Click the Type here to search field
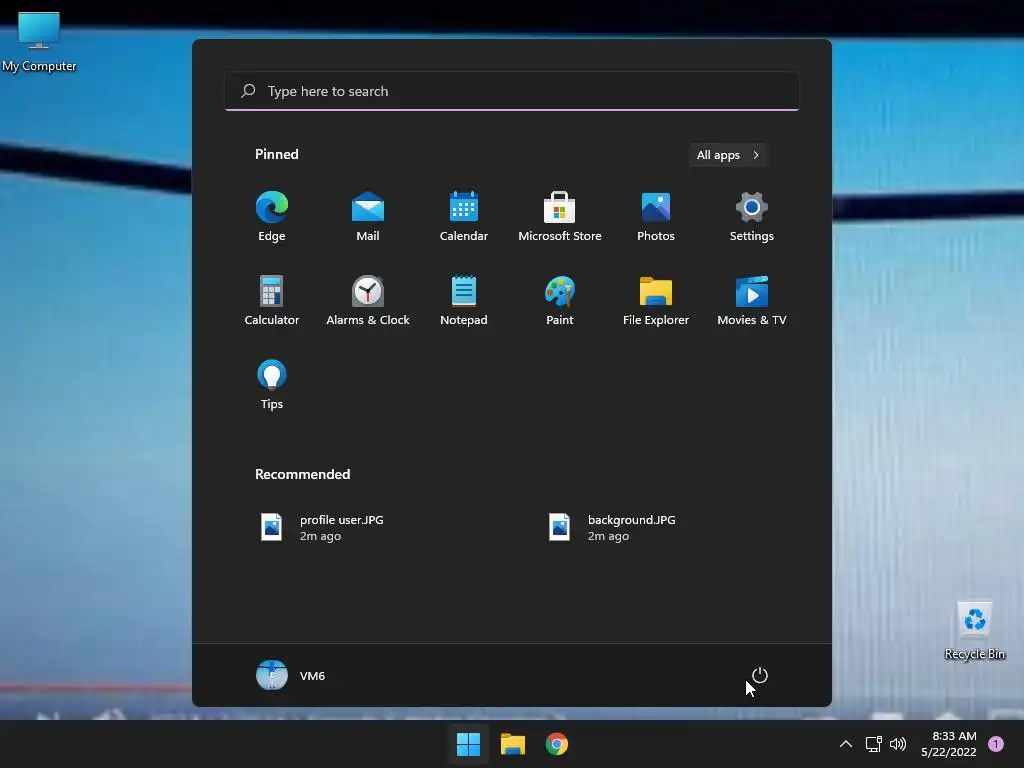 coord(512,91)
